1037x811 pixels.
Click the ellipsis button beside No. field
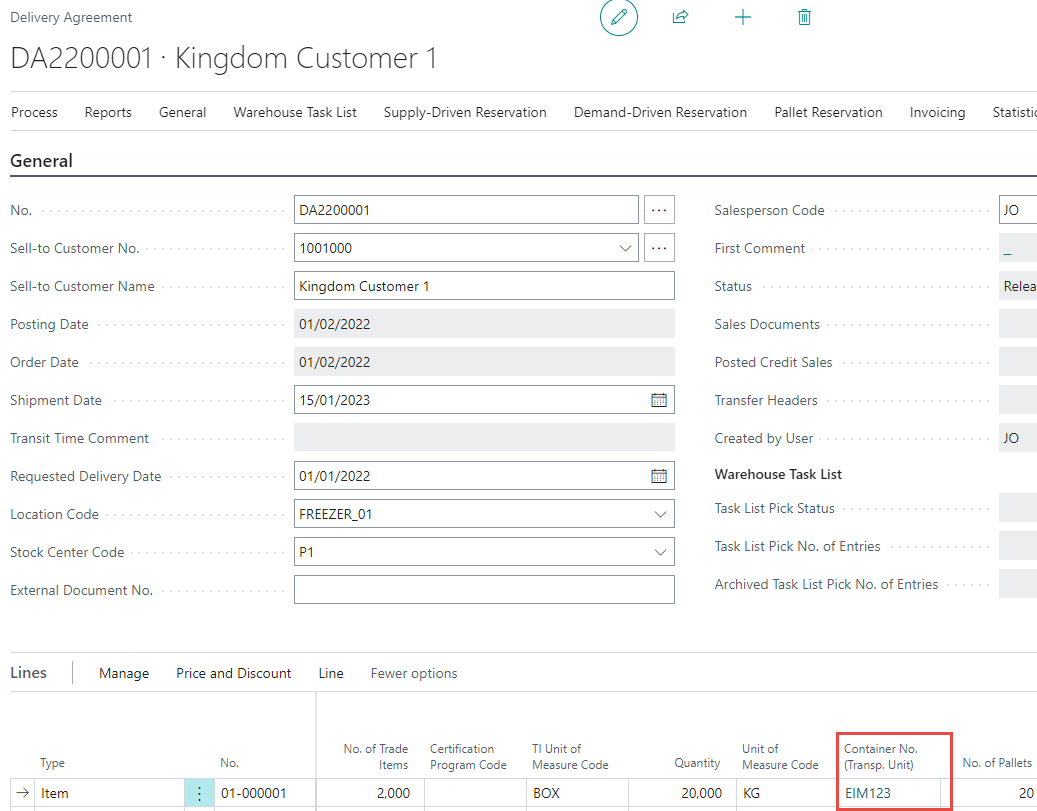659,210
